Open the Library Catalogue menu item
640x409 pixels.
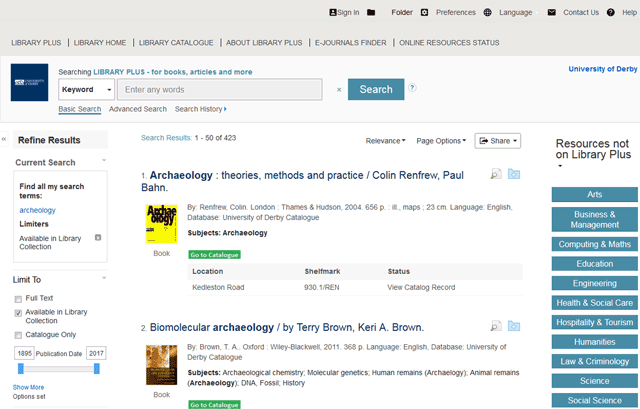[176, 43]
